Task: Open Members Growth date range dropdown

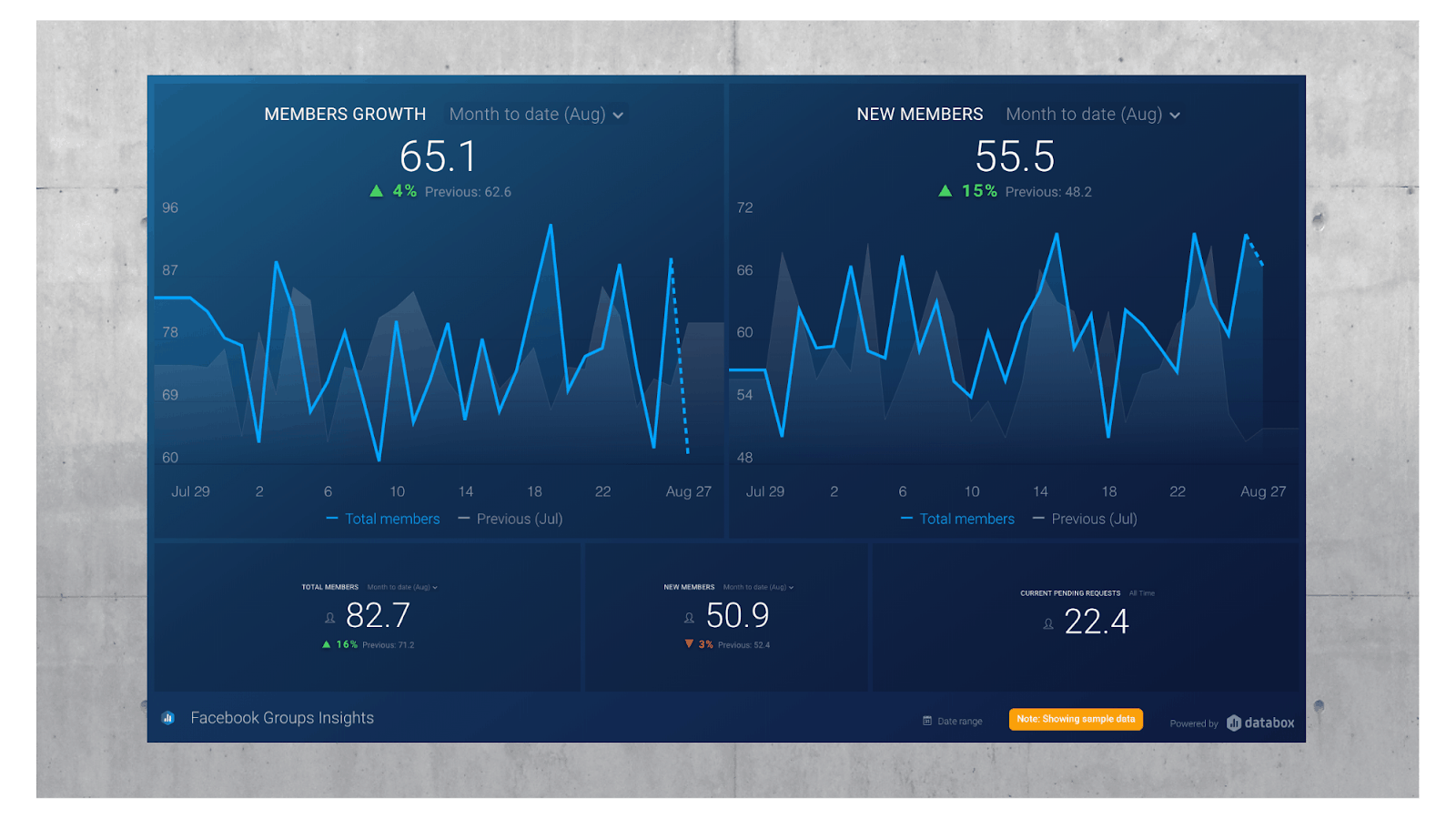Action: point(536,115)
